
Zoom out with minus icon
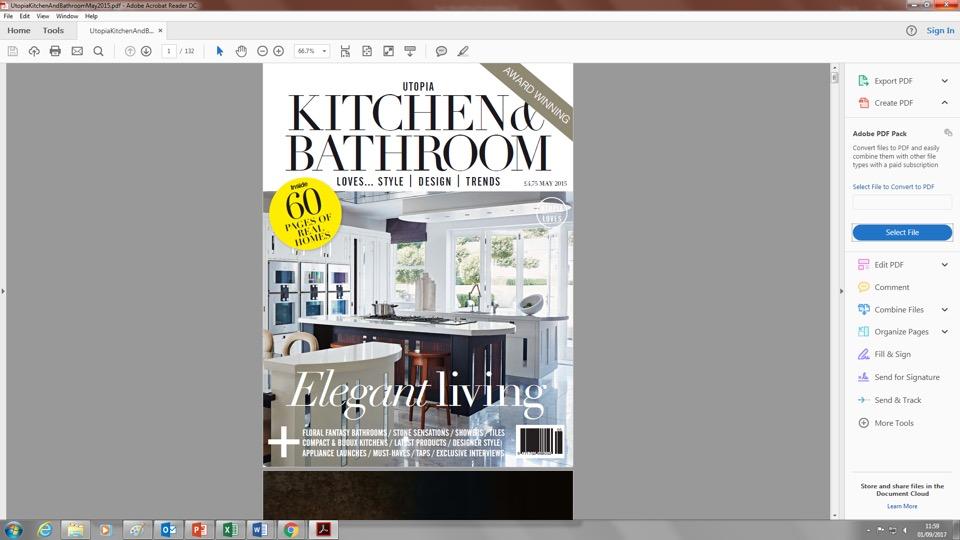[x=262, y=51]
